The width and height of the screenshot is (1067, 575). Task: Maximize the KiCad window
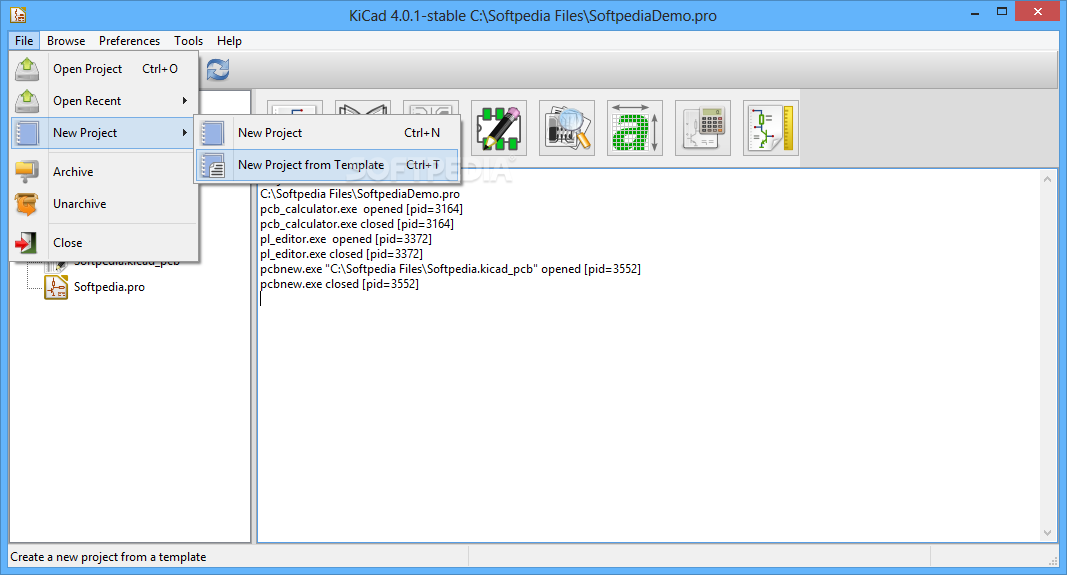pyautogui.click(x=1002, y=12)
